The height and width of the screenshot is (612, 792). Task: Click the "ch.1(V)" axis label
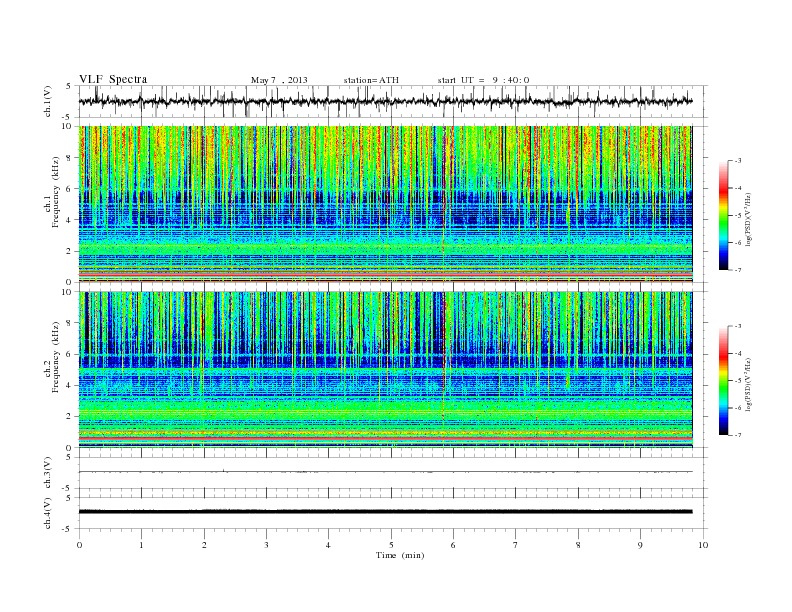coord(48,101)
